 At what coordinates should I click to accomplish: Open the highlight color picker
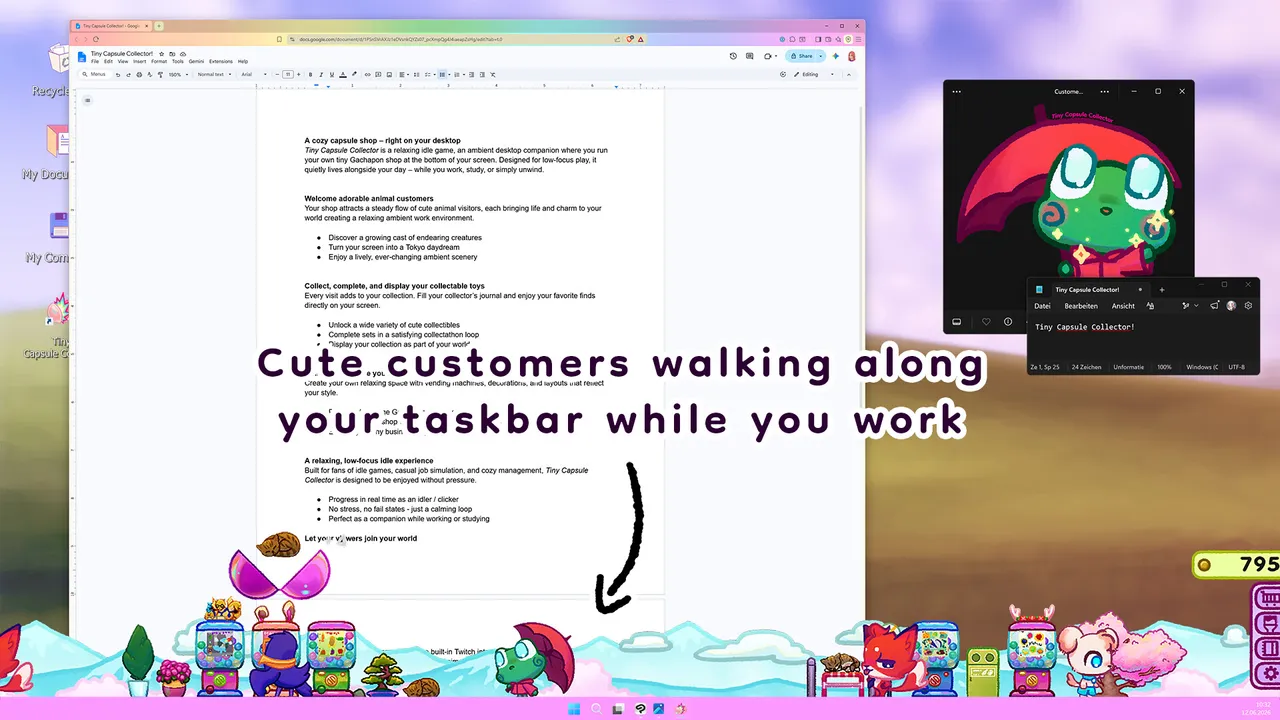click(x=354, y=74)
